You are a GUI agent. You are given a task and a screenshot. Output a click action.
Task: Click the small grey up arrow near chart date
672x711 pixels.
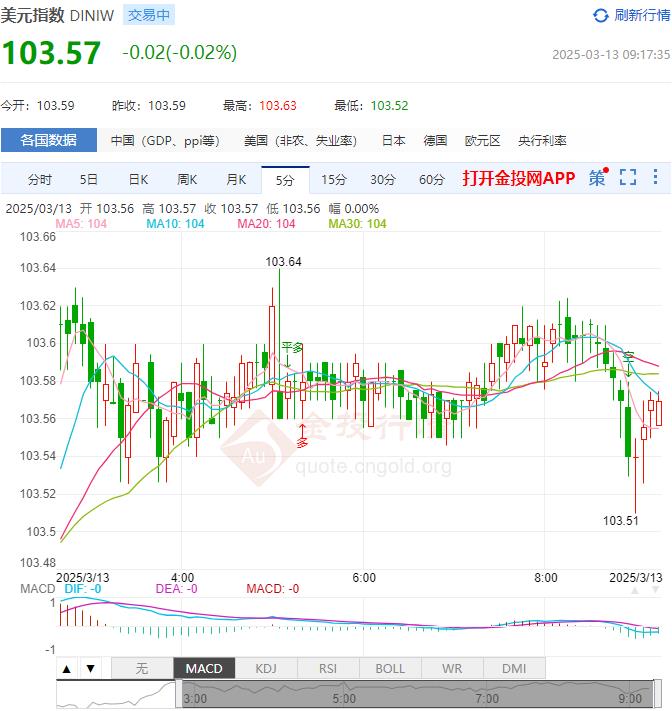(635, 590)
